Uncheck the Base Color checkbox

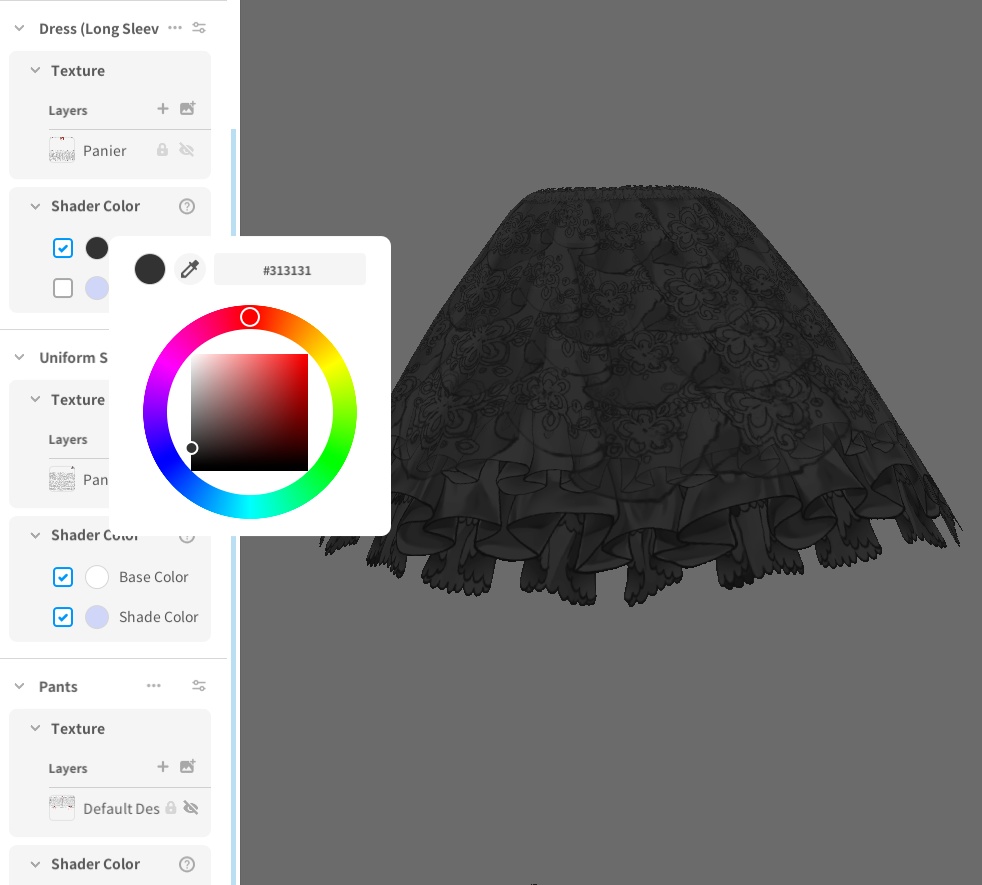(x=63, y=577)
